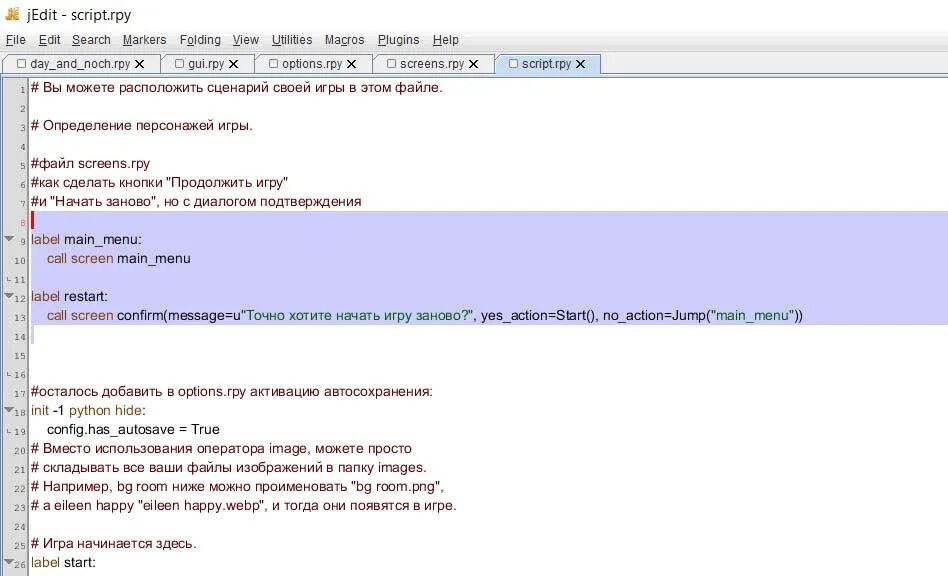Click the jEdit application icon in title bar
Viewport: 948px width, 576px height.
point(12,13)
